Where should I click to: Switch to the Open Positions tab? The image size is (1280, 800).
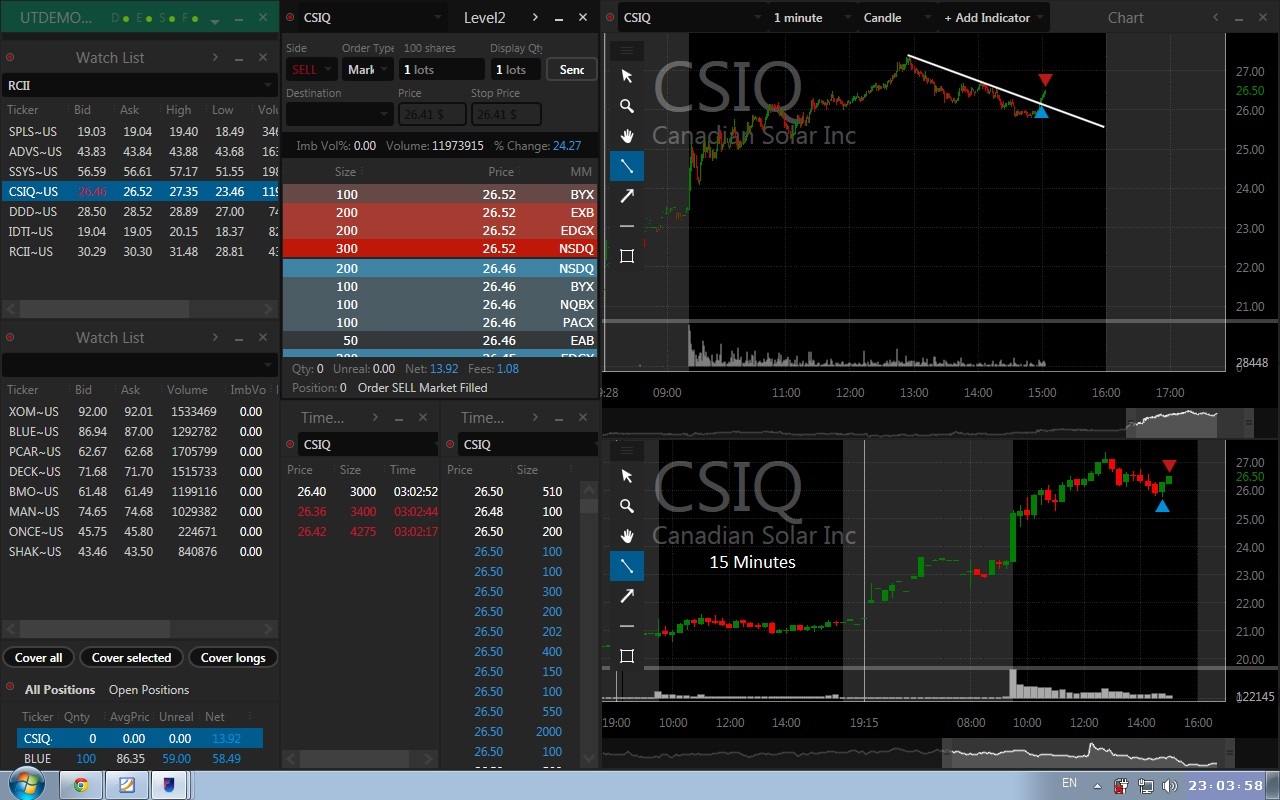pos(148,690)
